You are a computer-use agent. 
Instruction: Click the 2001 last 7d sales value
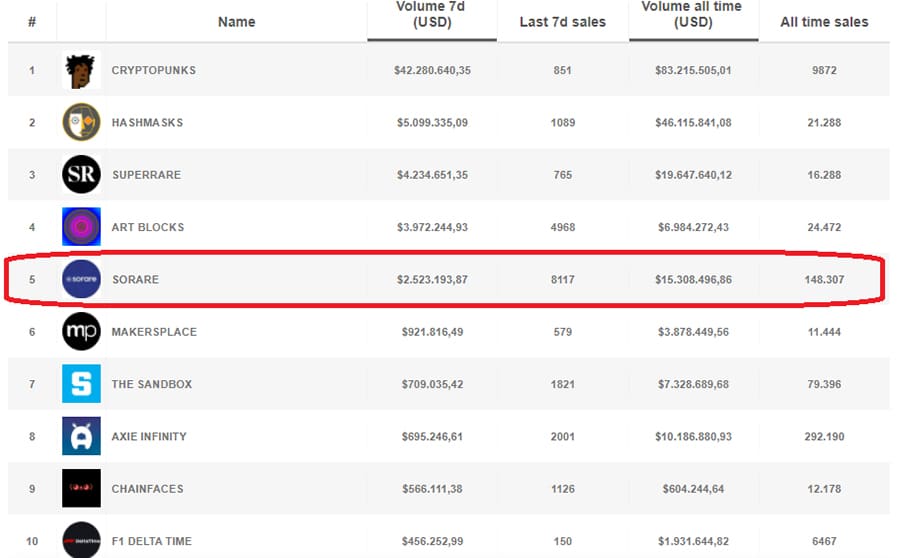(x=562, y=436)
